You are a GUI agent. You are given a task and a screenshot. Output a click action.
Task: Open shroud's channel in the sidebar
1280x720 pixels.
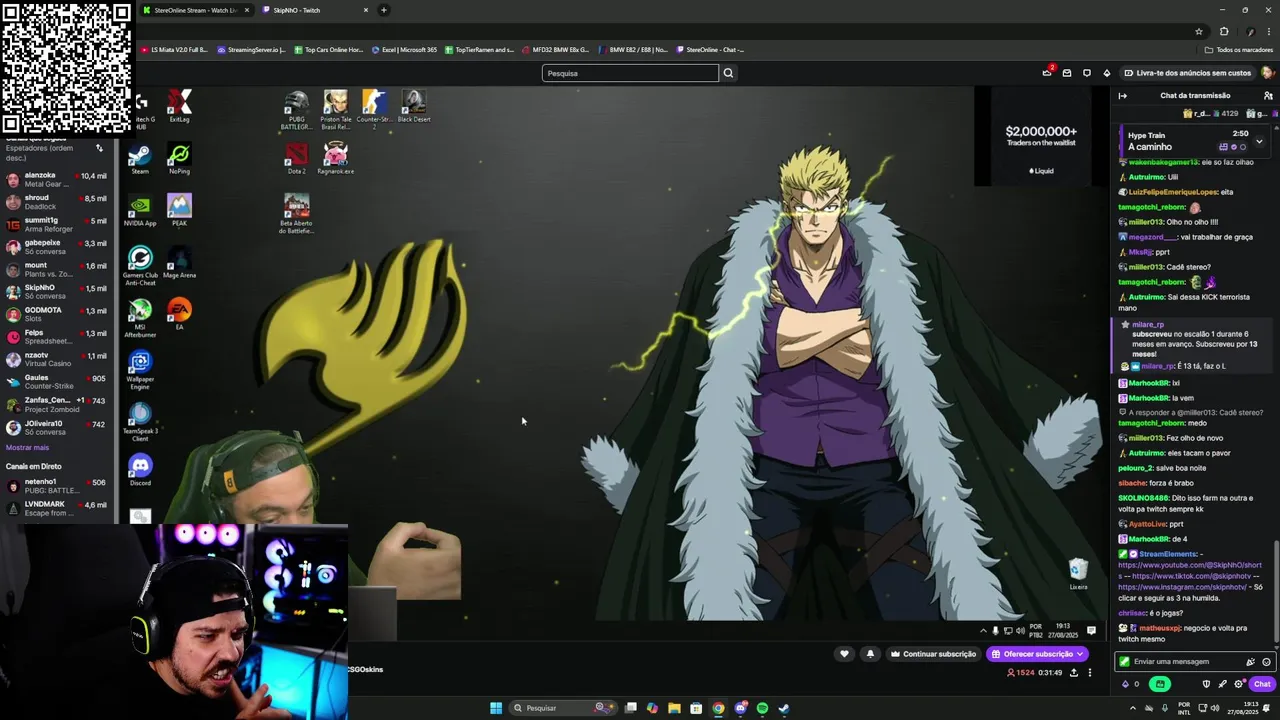tap(55, 202)
